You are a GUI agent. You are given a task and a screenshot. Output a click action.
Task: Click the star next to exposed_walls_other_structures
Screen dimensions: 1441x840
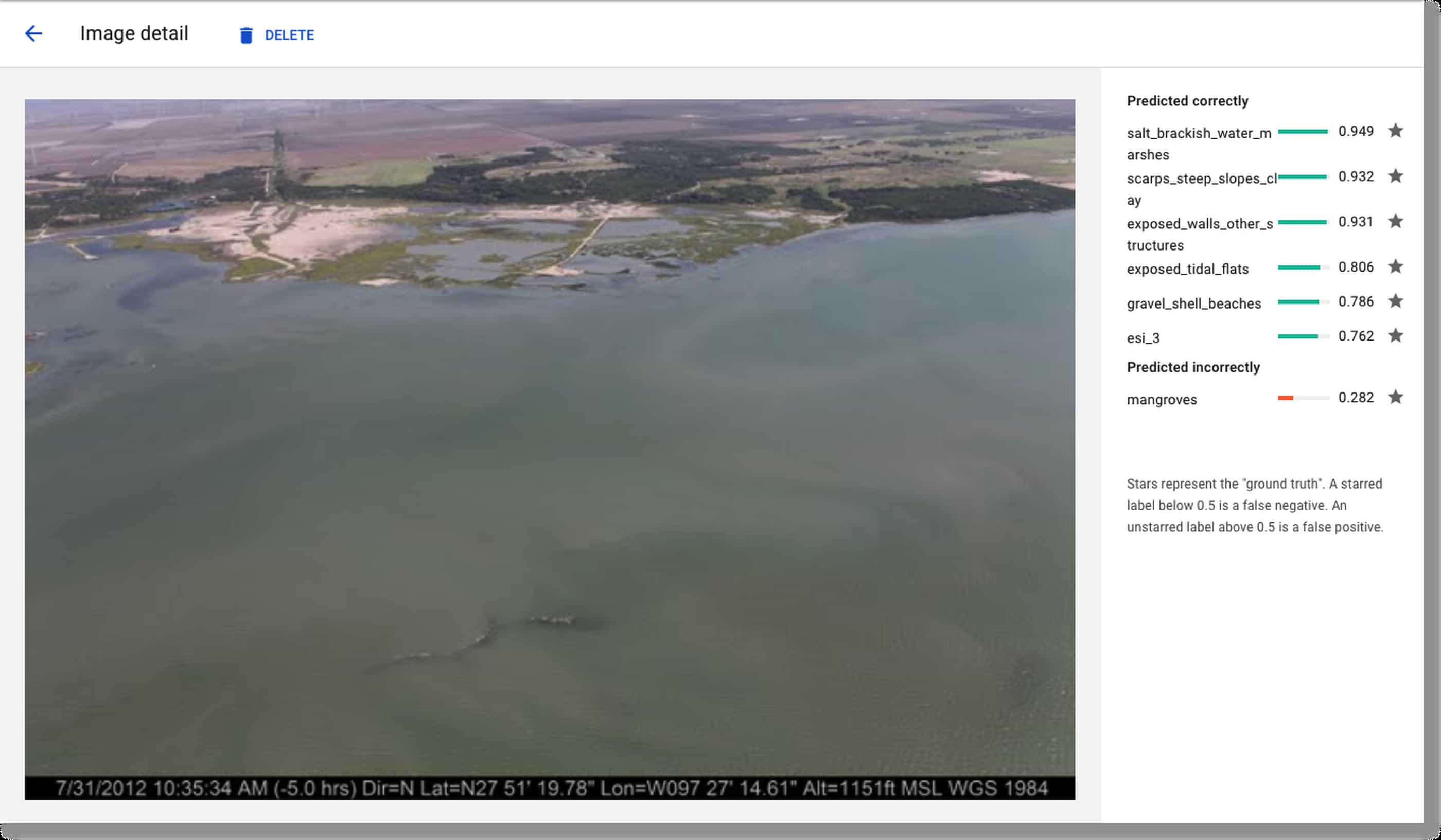pyautogui.click(x=1395, y=221)
